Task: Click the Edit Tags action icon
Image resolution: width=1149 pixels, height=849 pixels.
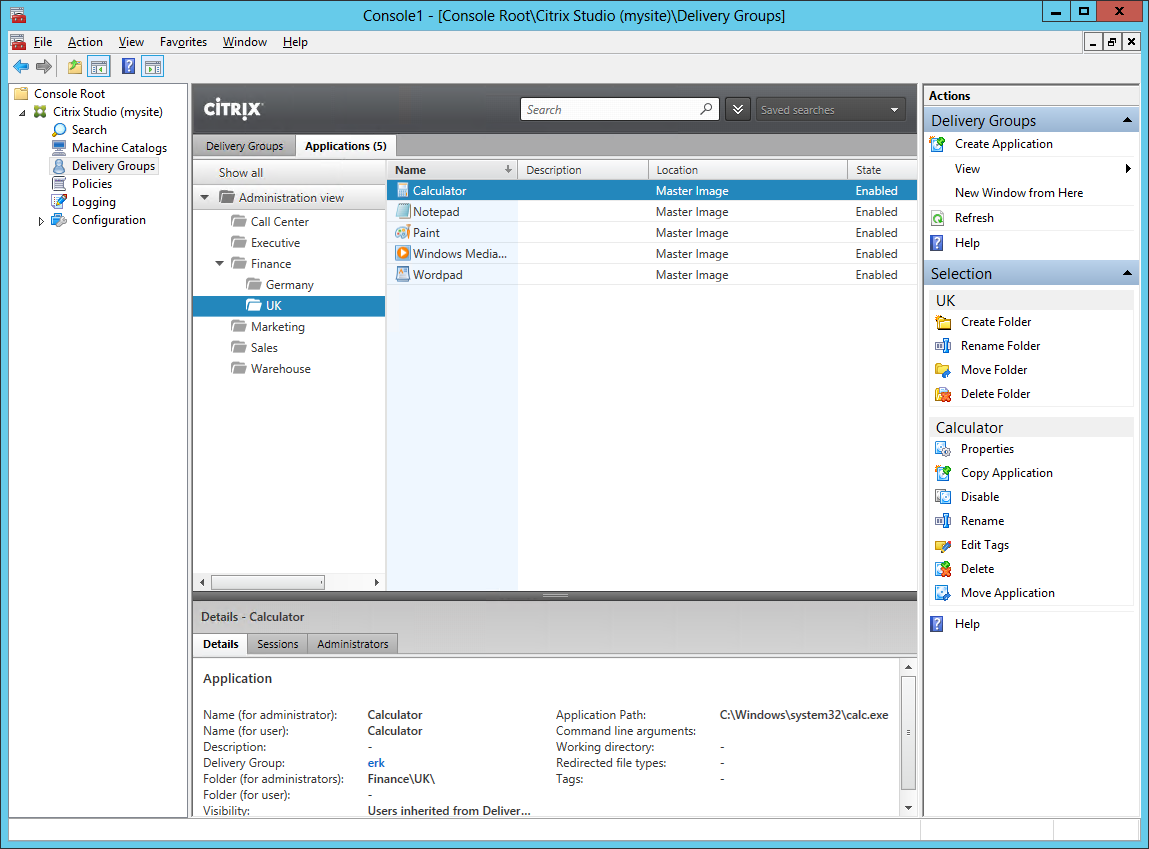Action: tap(942, 545)
